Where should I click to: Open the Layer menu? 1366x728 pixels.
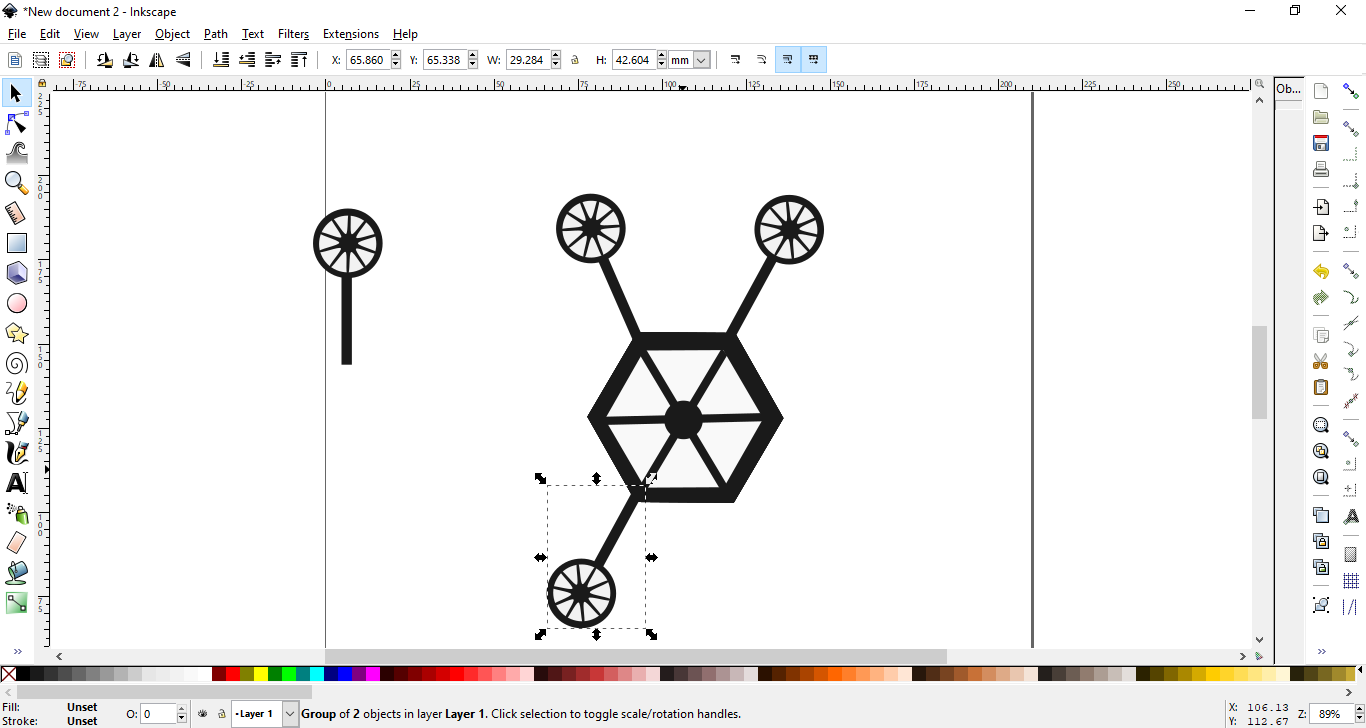(127, 34)
